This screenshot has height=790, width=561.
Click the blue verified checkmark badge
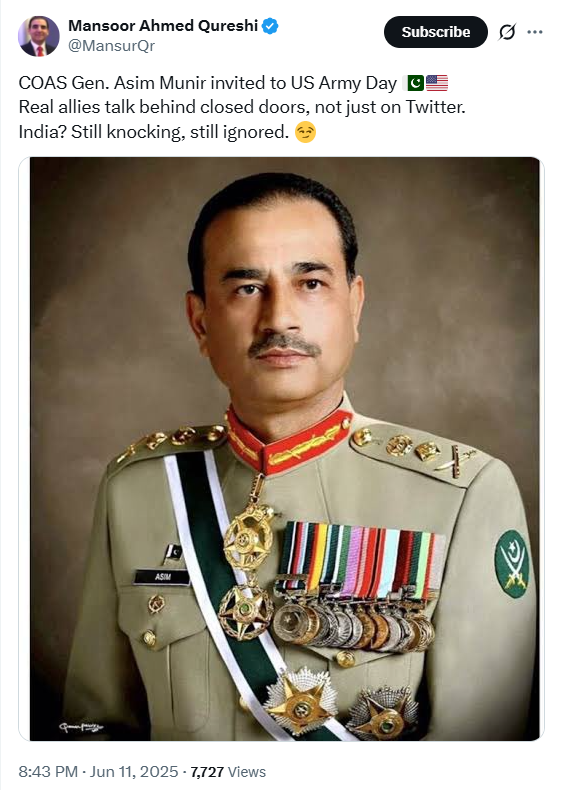[x=271, y=26]
